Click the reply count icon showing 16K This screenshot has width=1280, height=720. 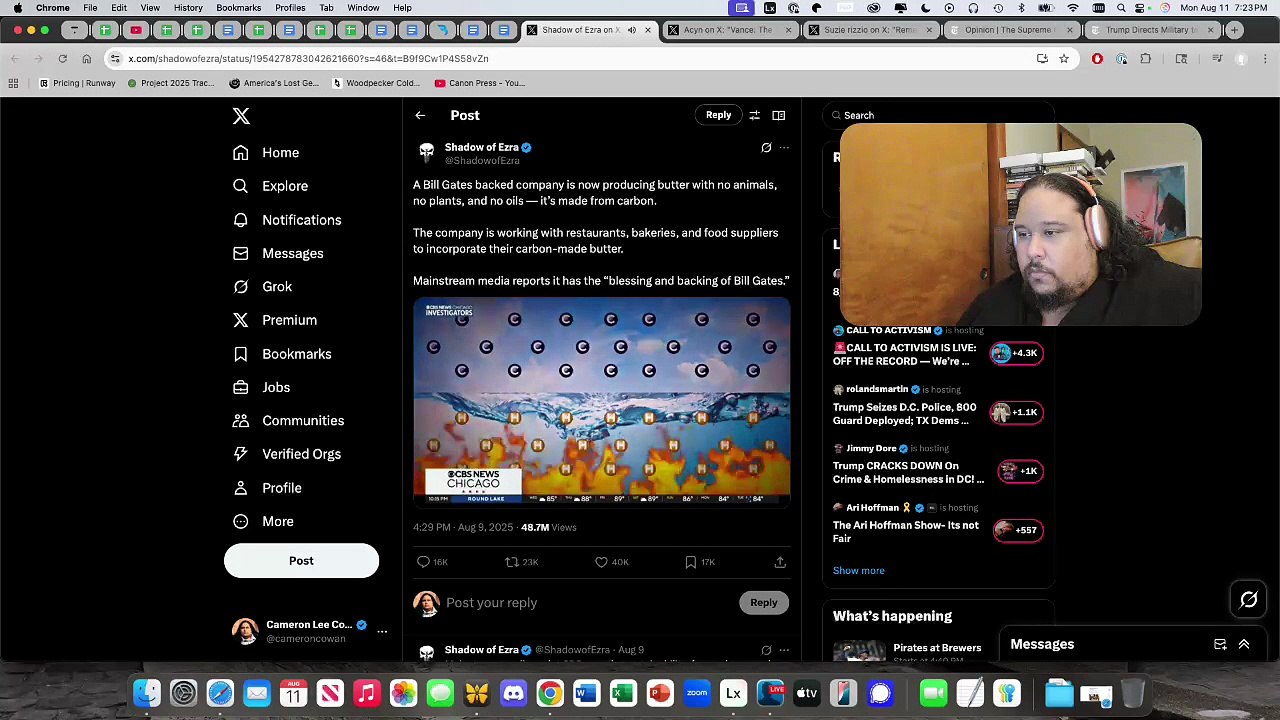coord(423,562)
